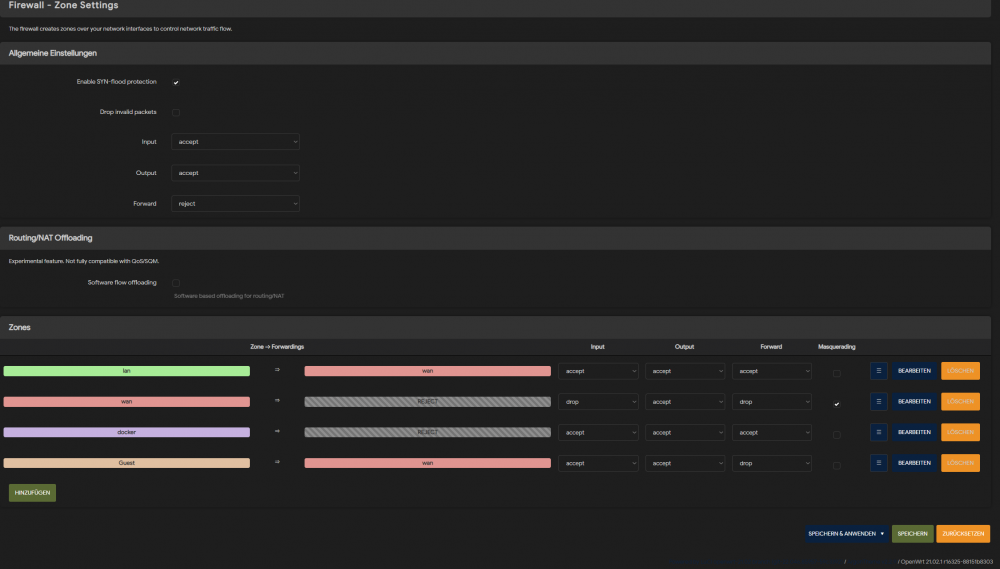Click the Zone ⇒ Forwardings column header
This screenshot has width=1000, height=569.
277,346
